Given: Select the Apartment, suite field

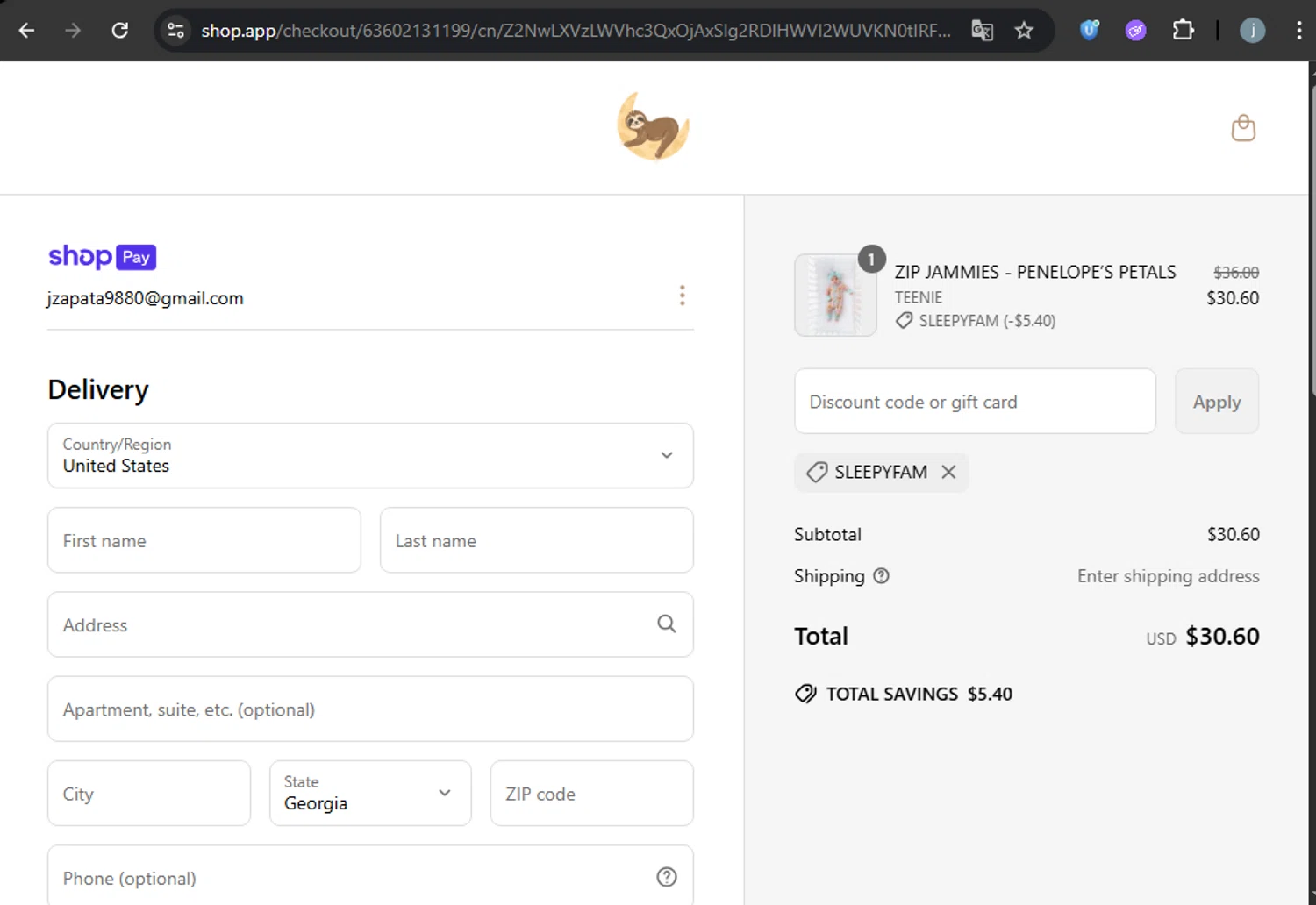Looking at the screenshot, I should (370, 709).
